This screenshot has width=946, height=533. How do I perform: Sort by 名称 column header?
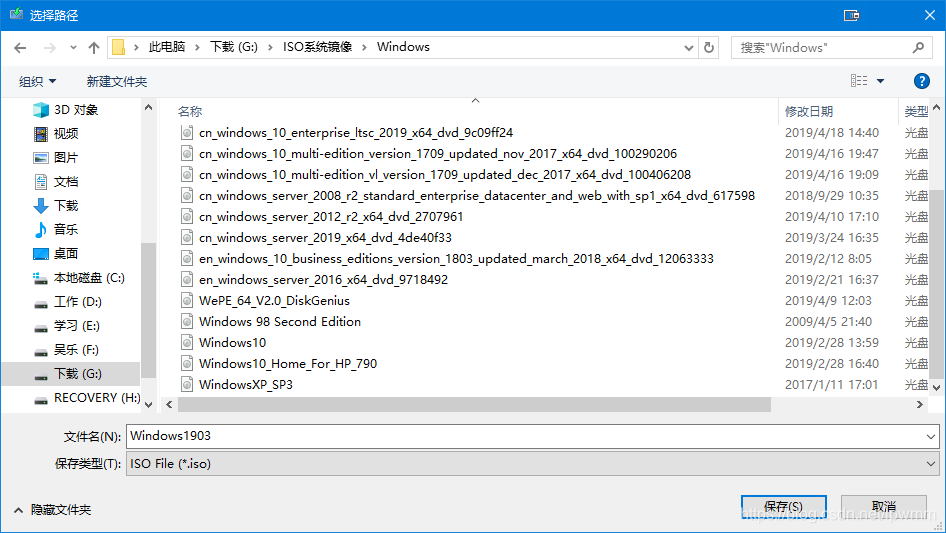(x=190, y=111)
